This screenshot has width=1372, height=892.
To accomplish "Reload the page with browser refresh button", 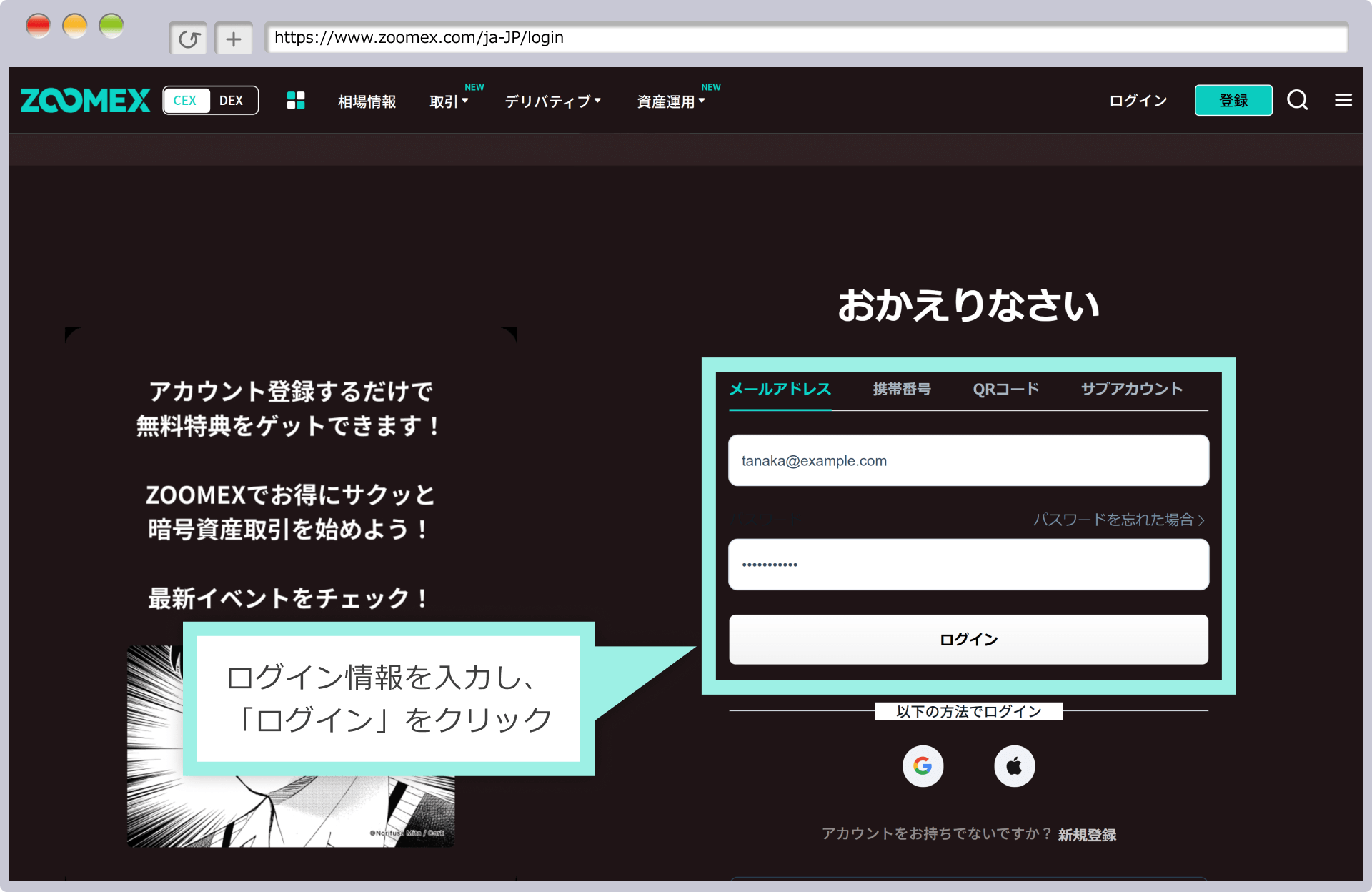I will (x=189, y=39).
